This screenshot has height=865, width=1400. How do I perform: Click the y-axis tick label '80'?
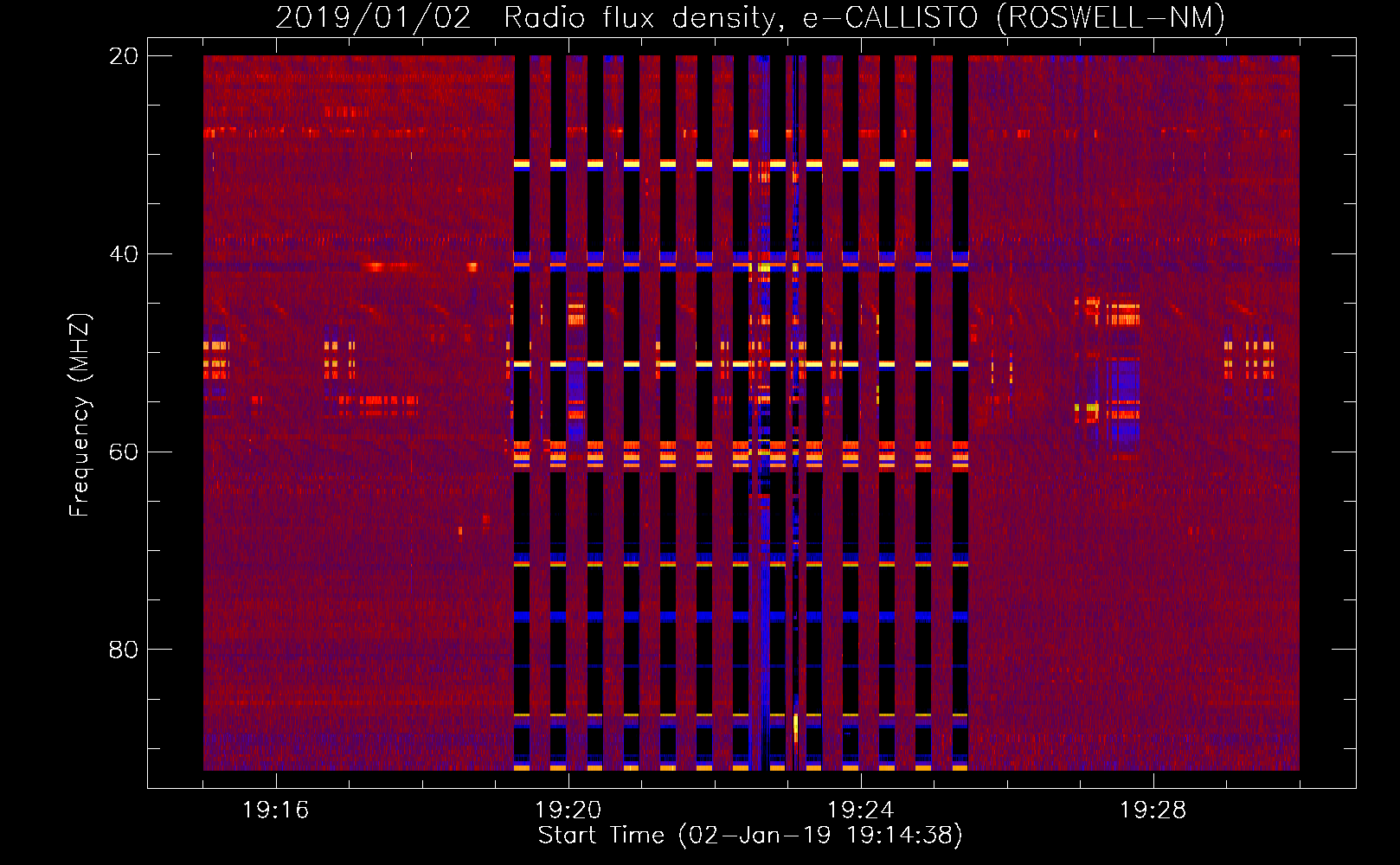pos(124,650)
